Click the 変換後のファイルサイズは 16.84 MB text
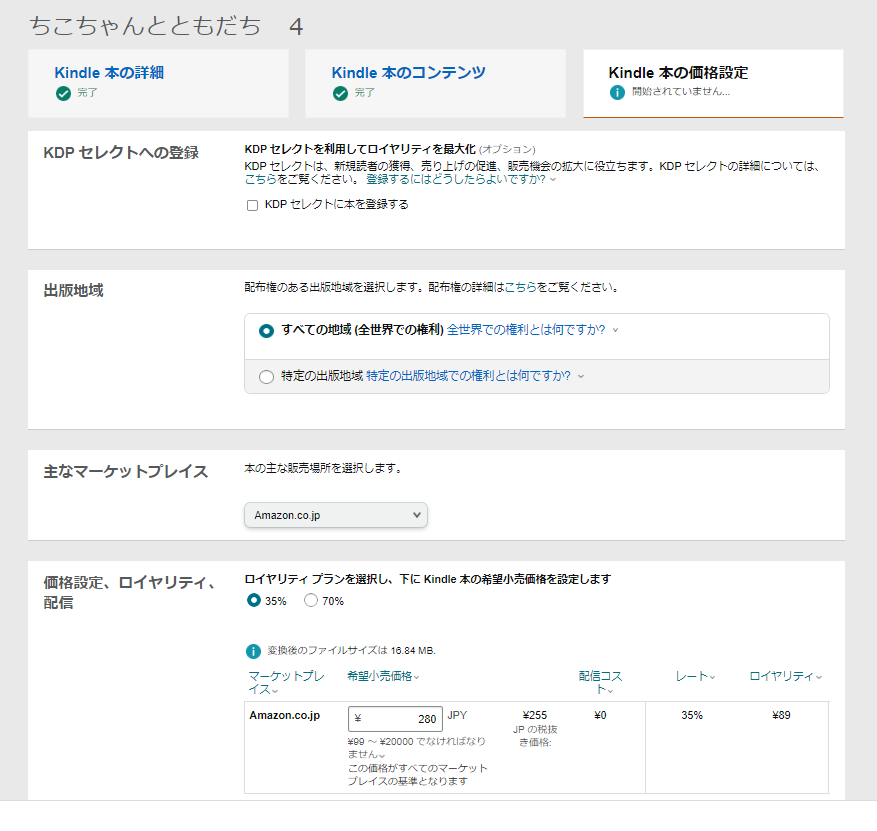Viewport: 877px width, 831px height. coord(351,650)
